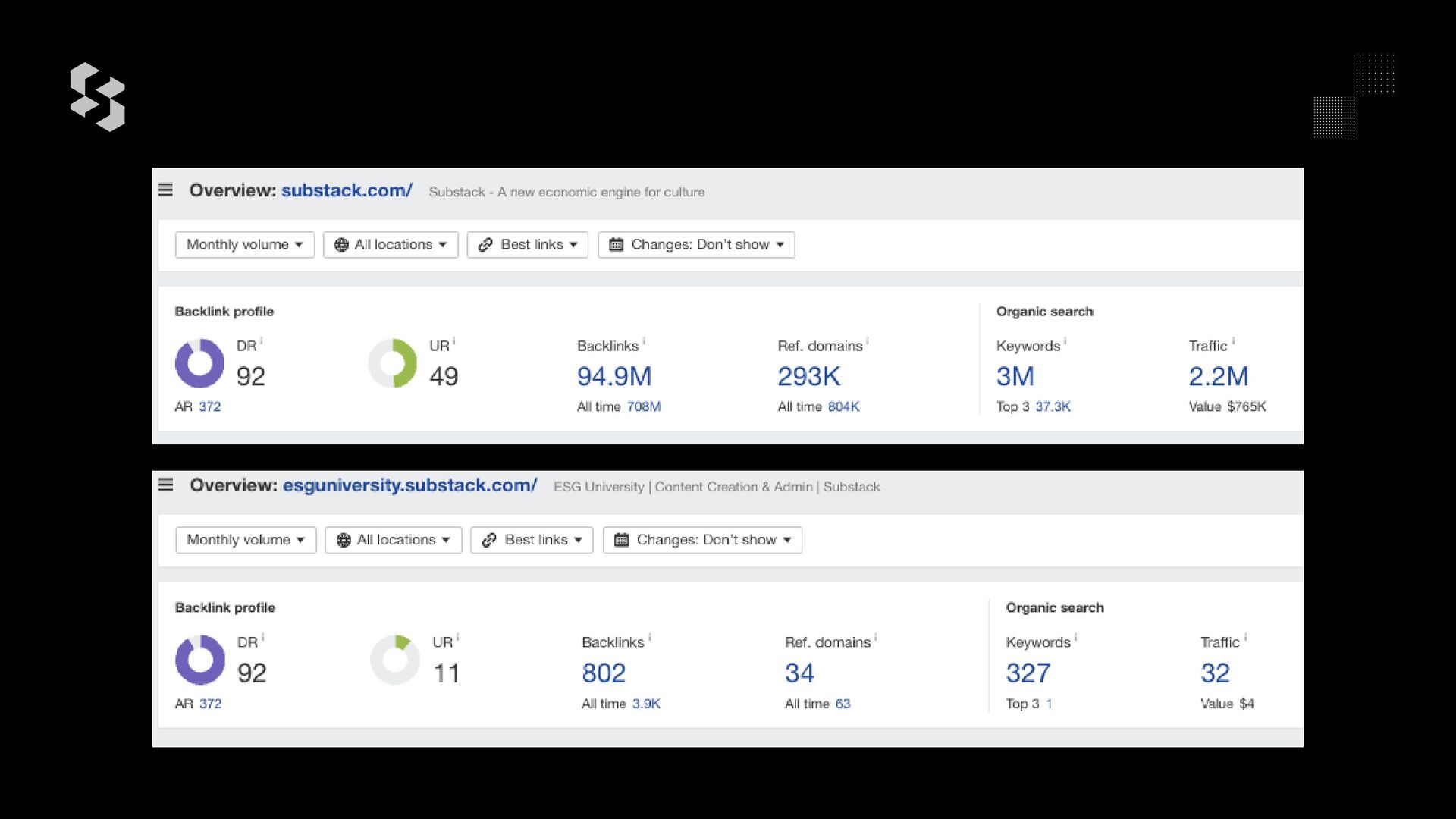Open the substack.com/ overview link

347,190
